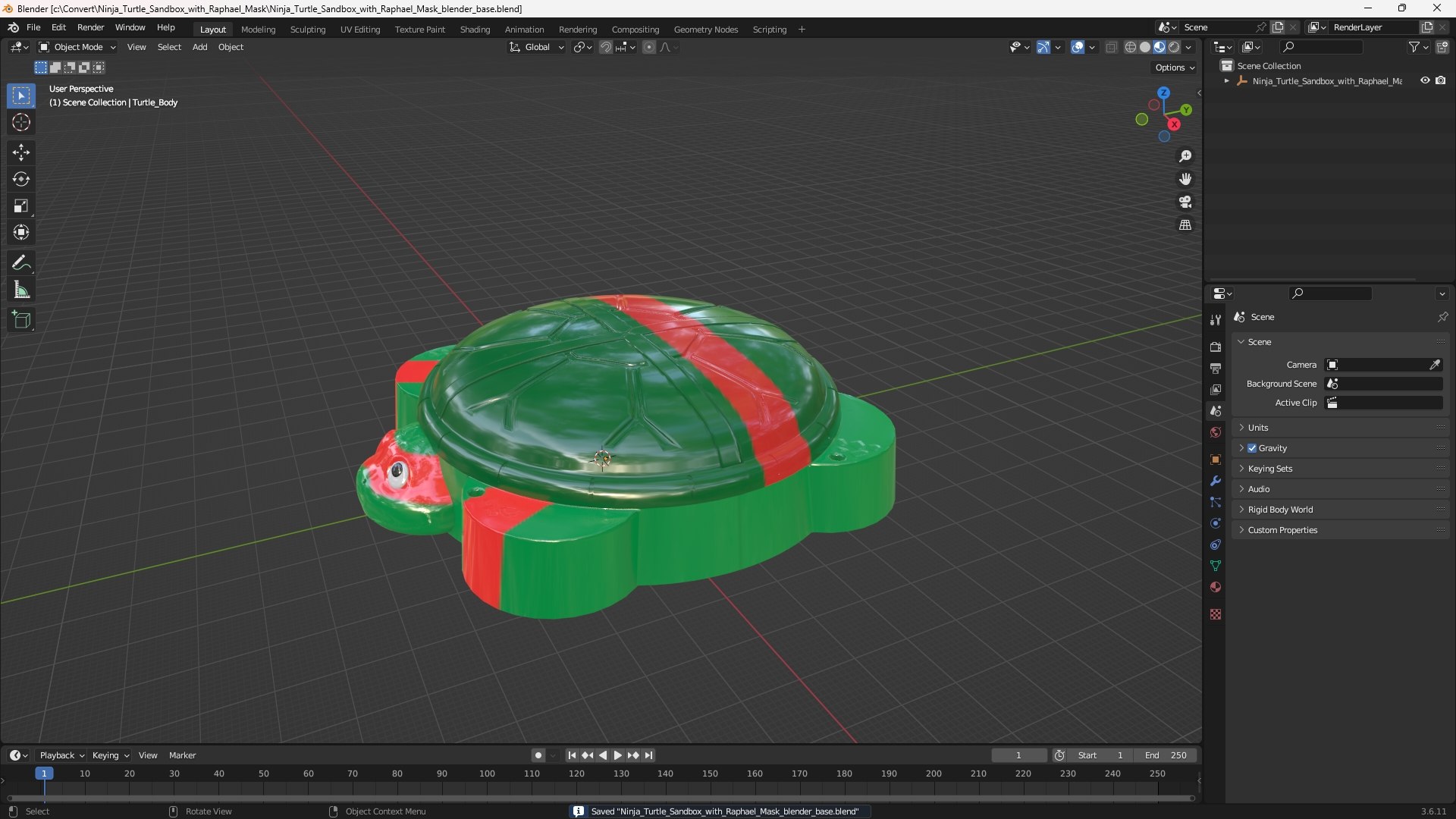Open the Particles properties tab
The width and height of the screenshot is (1456, 819).
pos(1216,502)
